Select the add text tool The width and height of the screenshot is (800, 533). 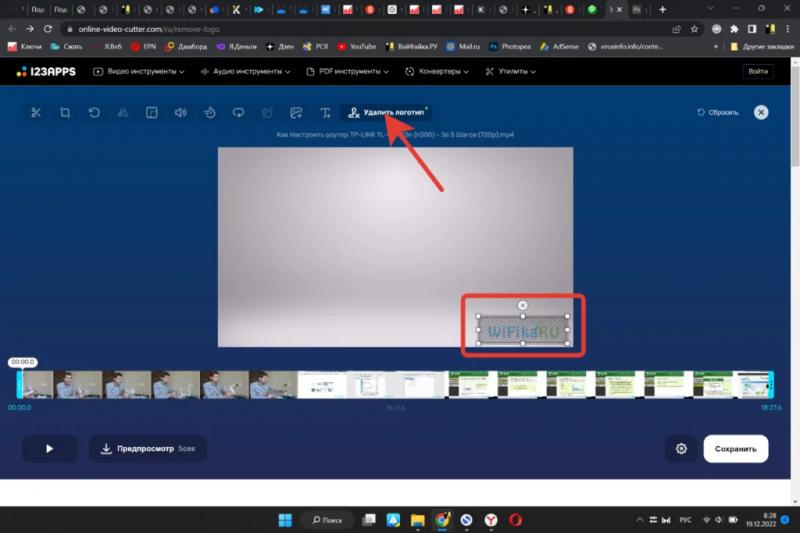tap(325, 113)
